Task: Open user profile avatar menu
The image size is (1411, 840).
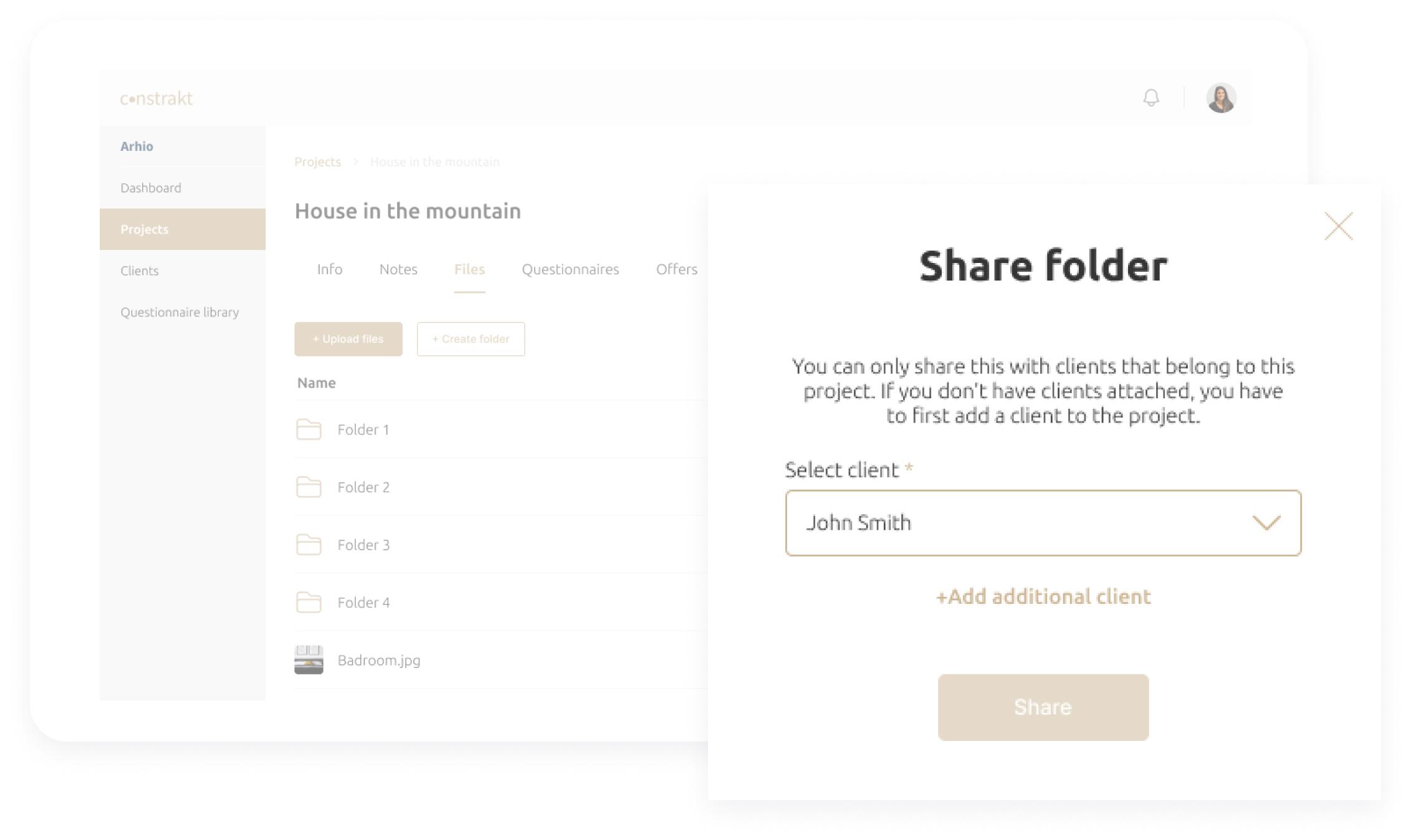Action: pos(1221,98)
